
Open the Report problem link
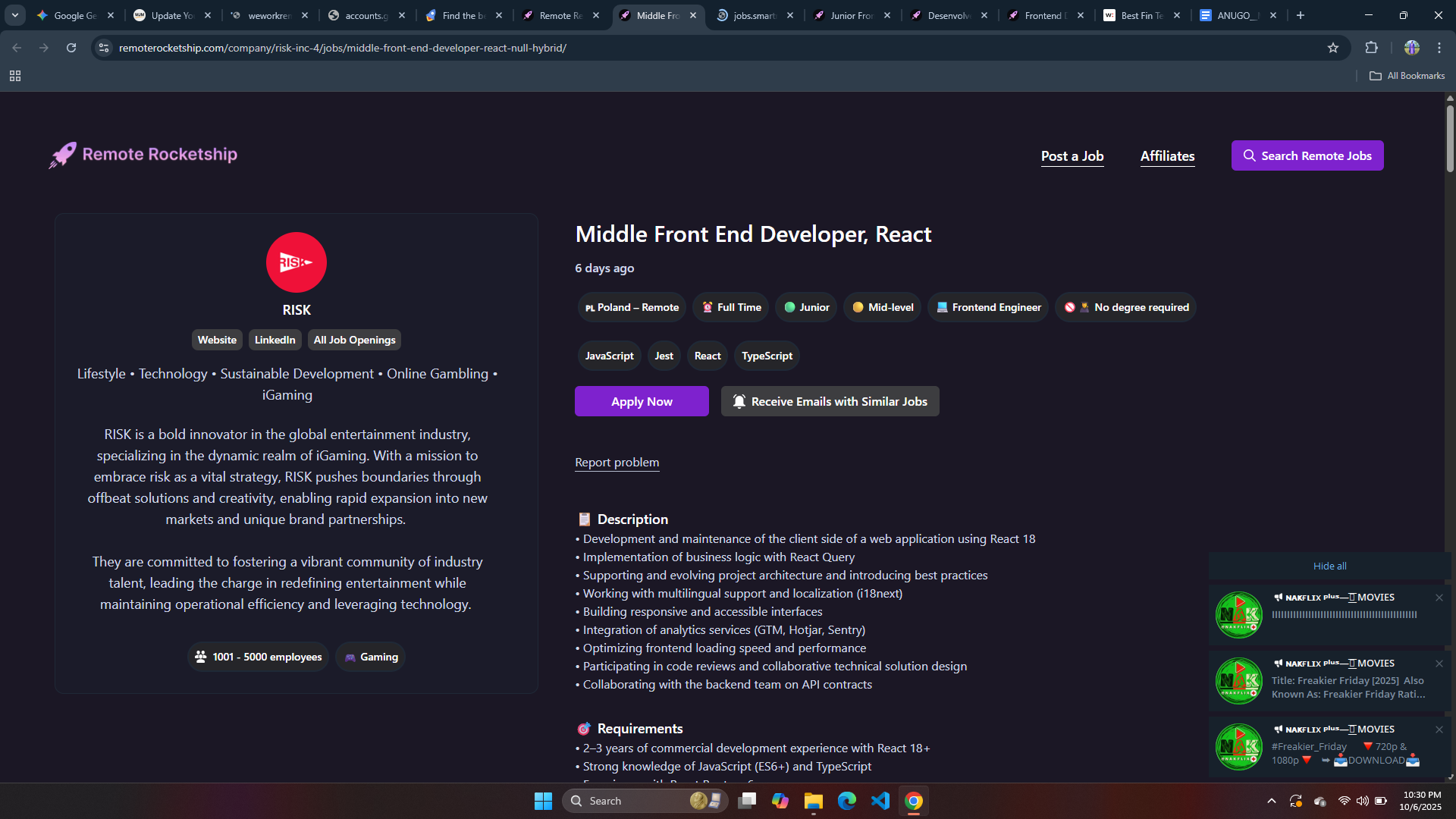tap(617, 462)
